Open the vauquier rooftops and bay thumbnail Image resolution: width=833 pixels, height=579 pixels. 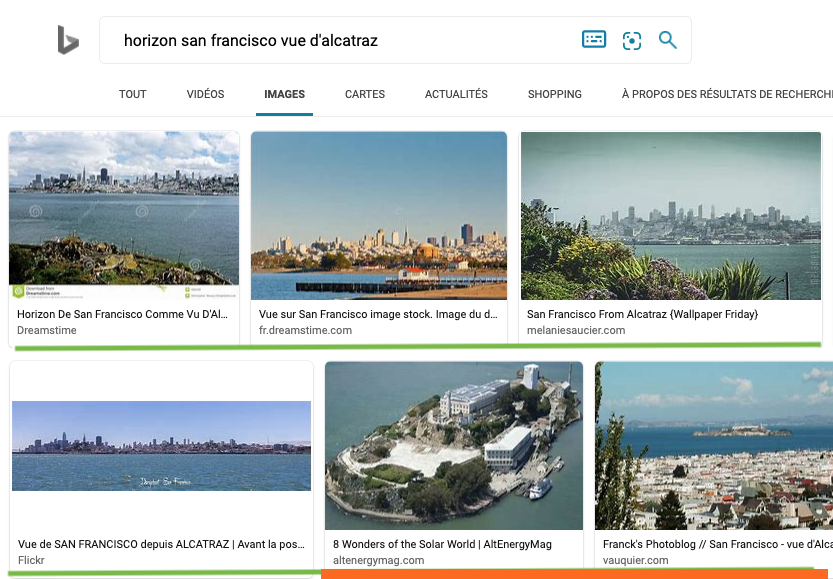click(714, 446)
